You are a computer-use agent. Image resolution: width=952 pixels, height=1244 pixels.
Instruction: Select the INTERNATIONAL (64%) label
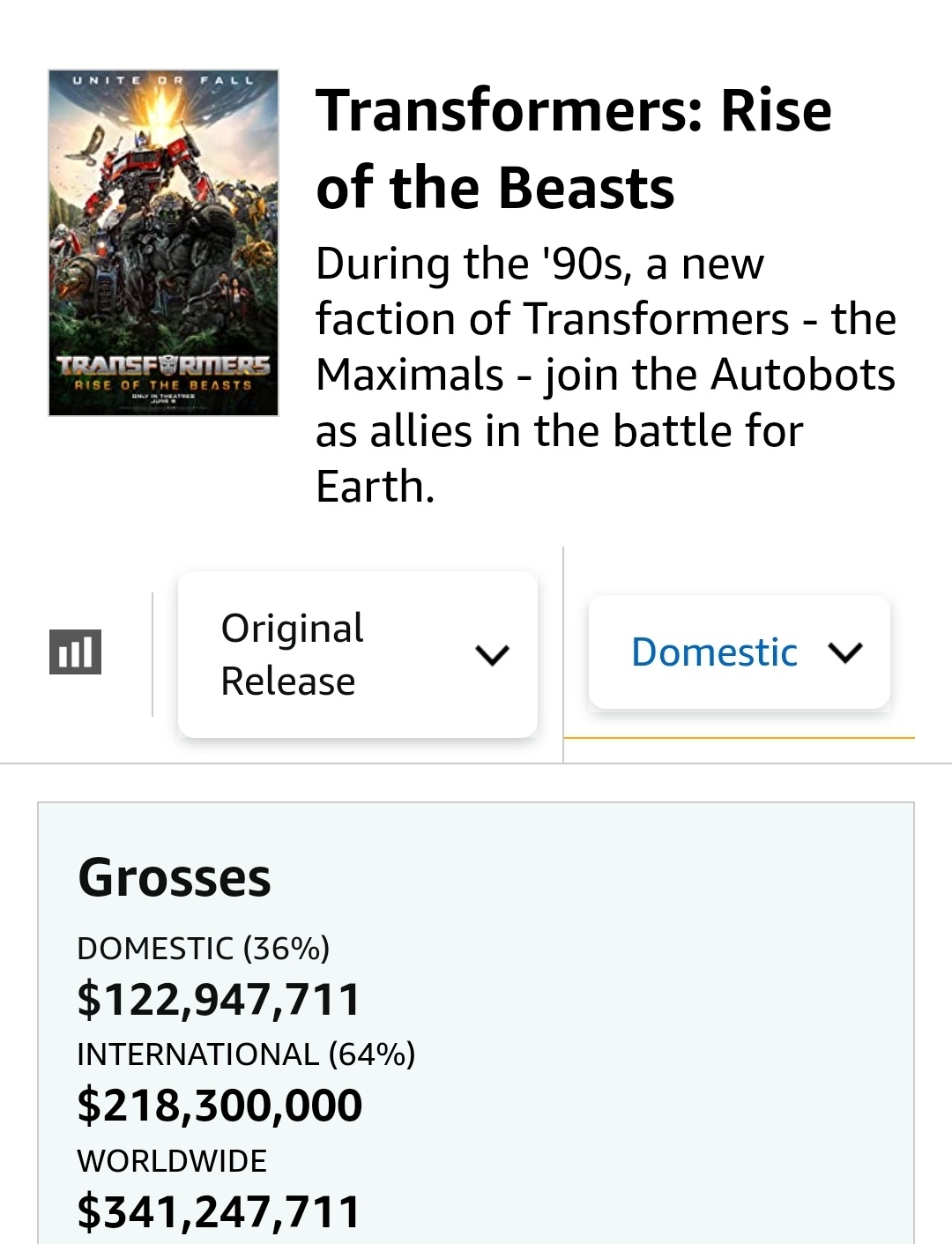[x=246, y=1054]
